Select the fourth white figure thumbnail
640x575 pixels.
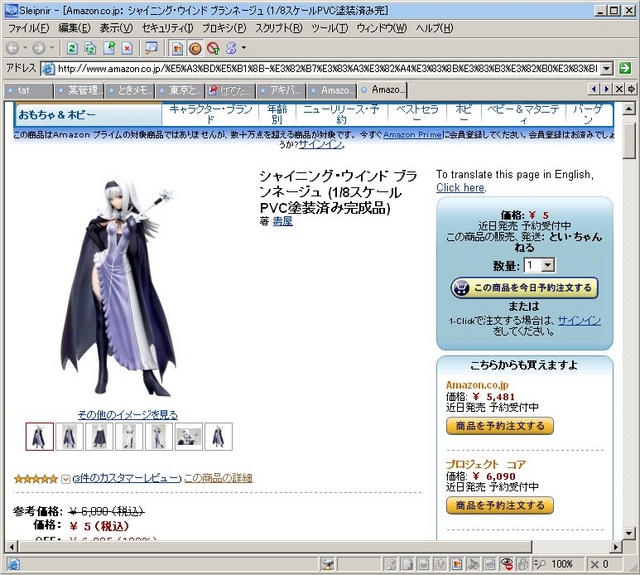tap(129, 437)
